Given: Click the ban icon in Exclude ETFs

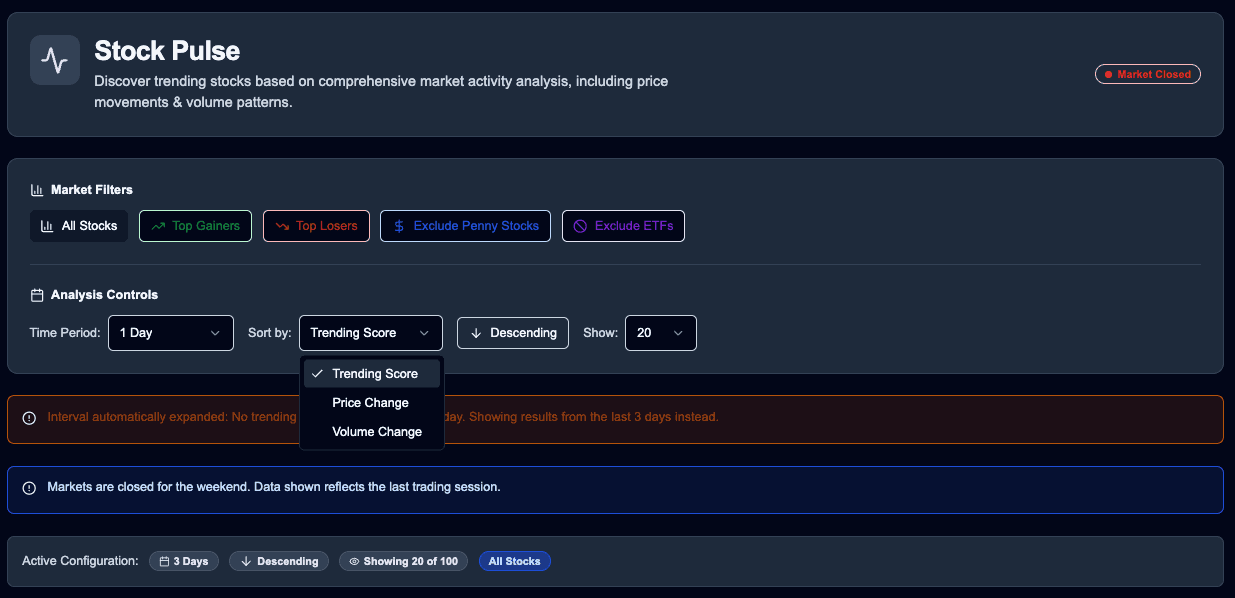Looking at the screenshot, I should pyautogui.click(x=580, y=226).
